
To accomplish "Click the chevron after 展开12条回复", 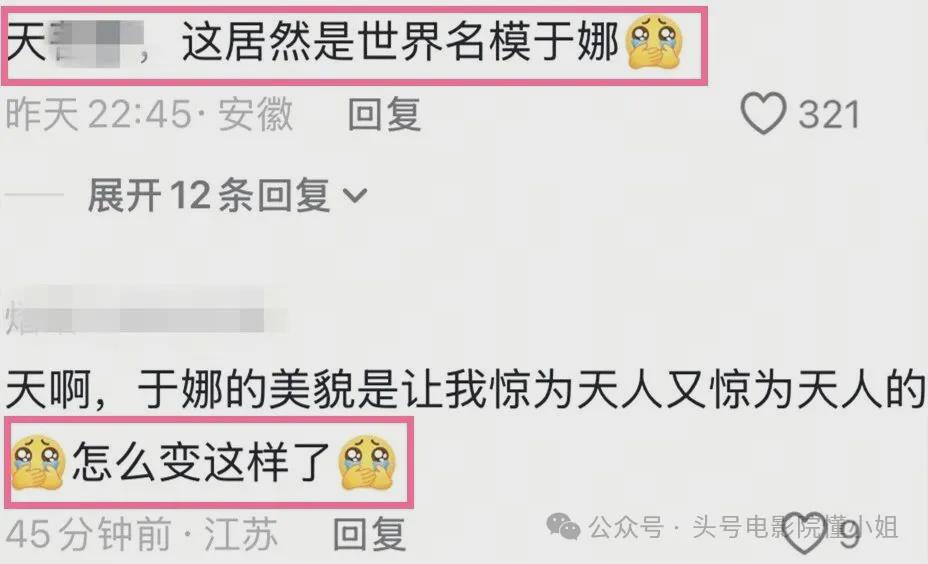I will coord(355,196).
